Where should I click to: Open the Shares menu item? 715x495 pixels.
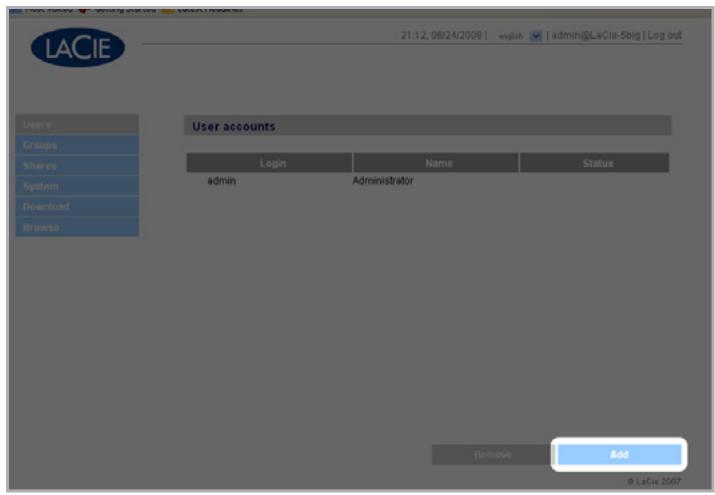coord(77,165)
